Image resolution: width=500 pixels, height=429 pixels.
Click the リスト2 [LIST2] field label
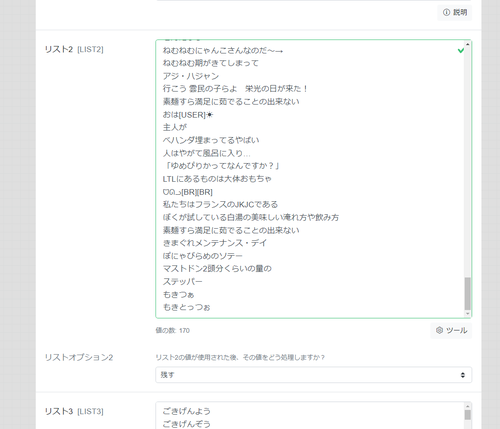click(74, 49)
